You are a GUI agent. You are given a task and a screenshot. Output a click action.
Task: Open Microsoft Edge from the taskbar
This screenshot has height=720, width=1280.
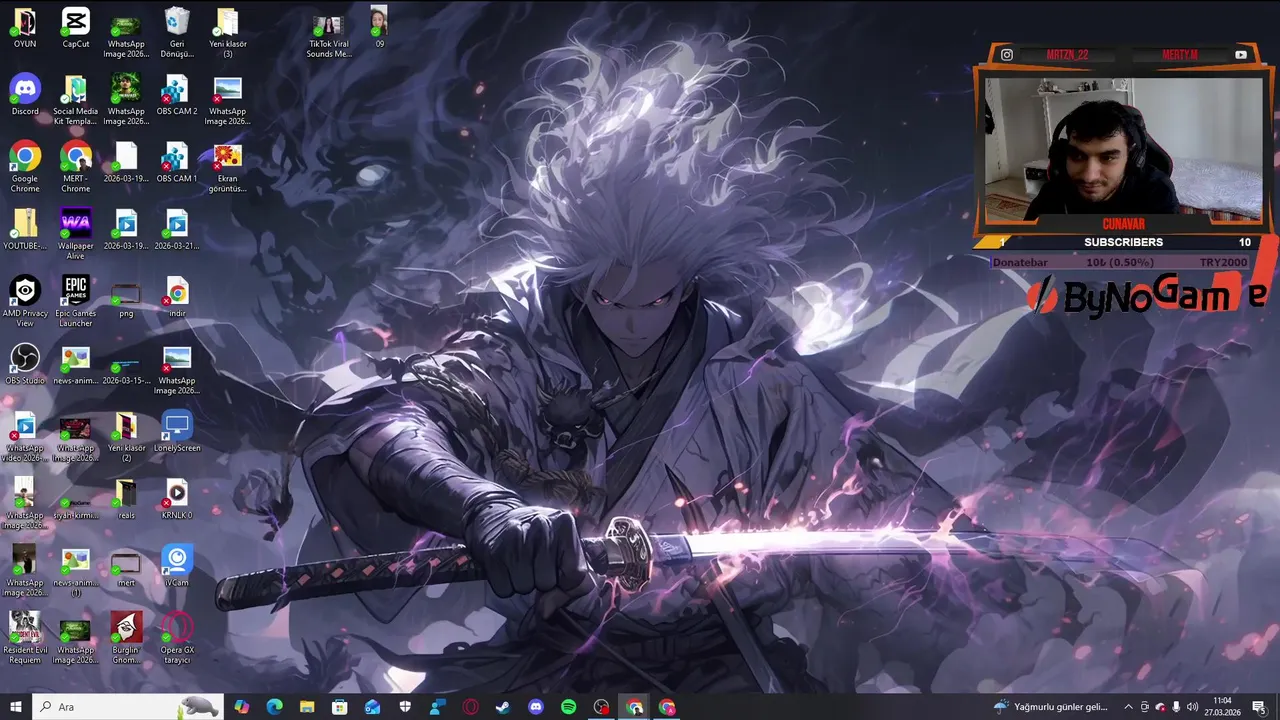[274, 707]
